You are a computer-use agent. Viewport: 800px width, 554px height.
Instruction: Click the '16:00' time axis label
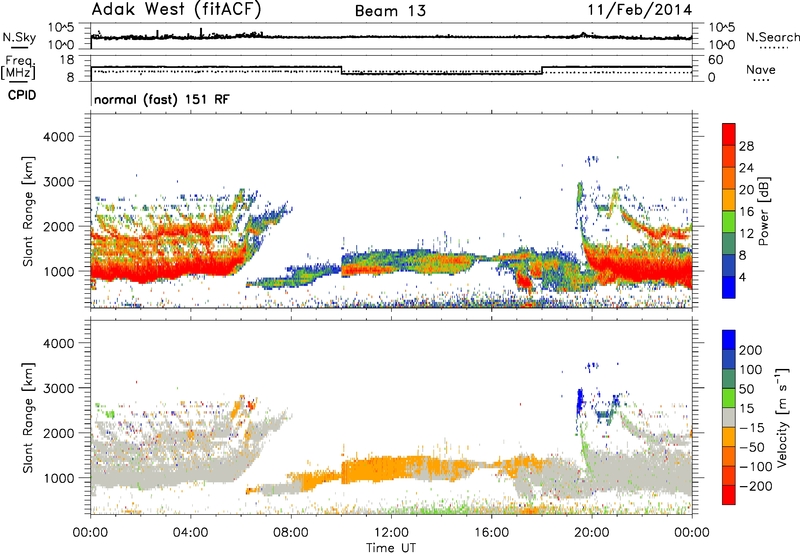tap(491, 533)
